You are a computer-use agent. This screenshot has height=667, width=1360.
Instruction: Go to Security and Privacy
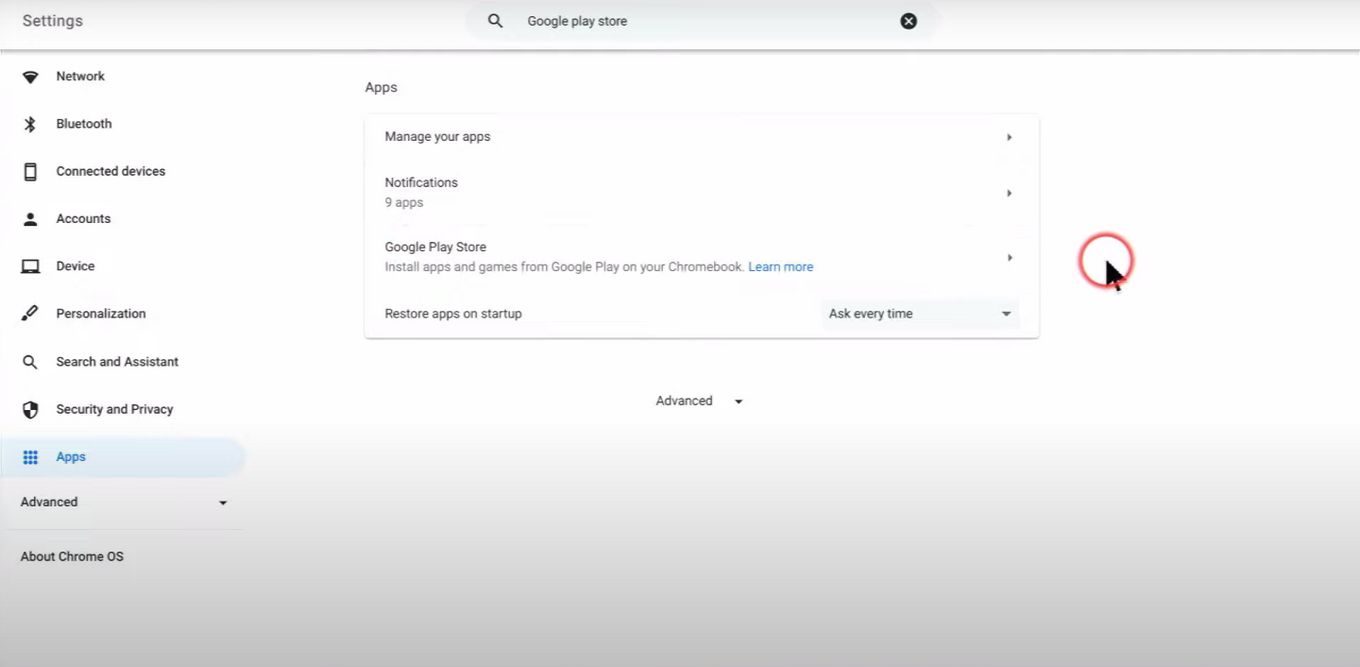point(115,409)
